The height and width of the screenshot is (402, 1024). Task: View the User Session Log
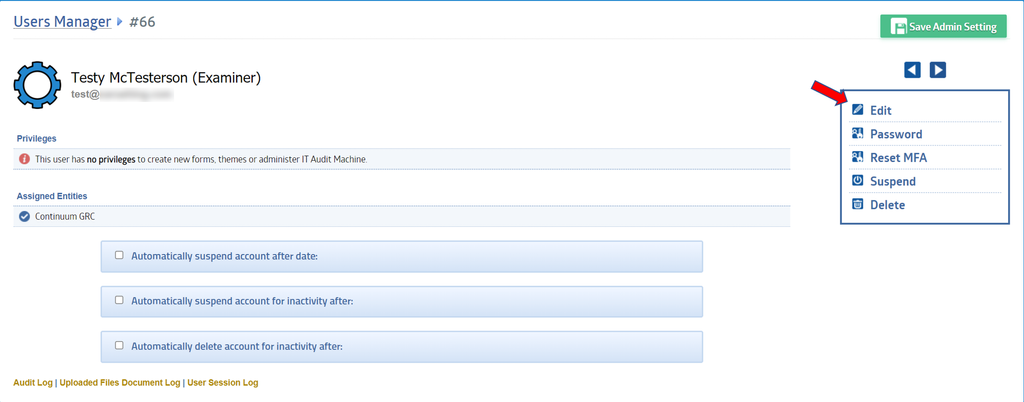click(x=223, y=382)
